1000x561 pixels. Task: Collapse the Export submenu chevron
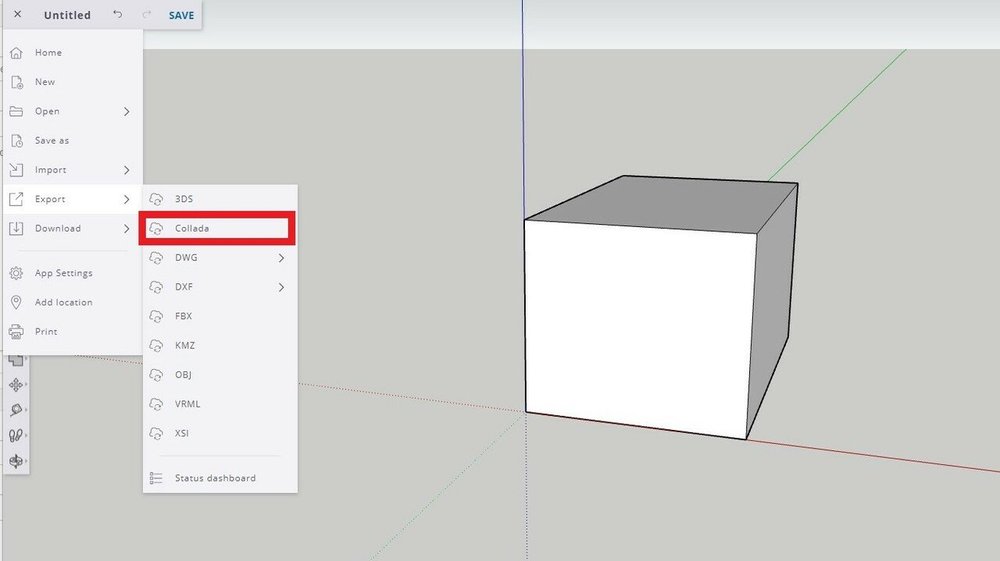click(x=126, y=199)
